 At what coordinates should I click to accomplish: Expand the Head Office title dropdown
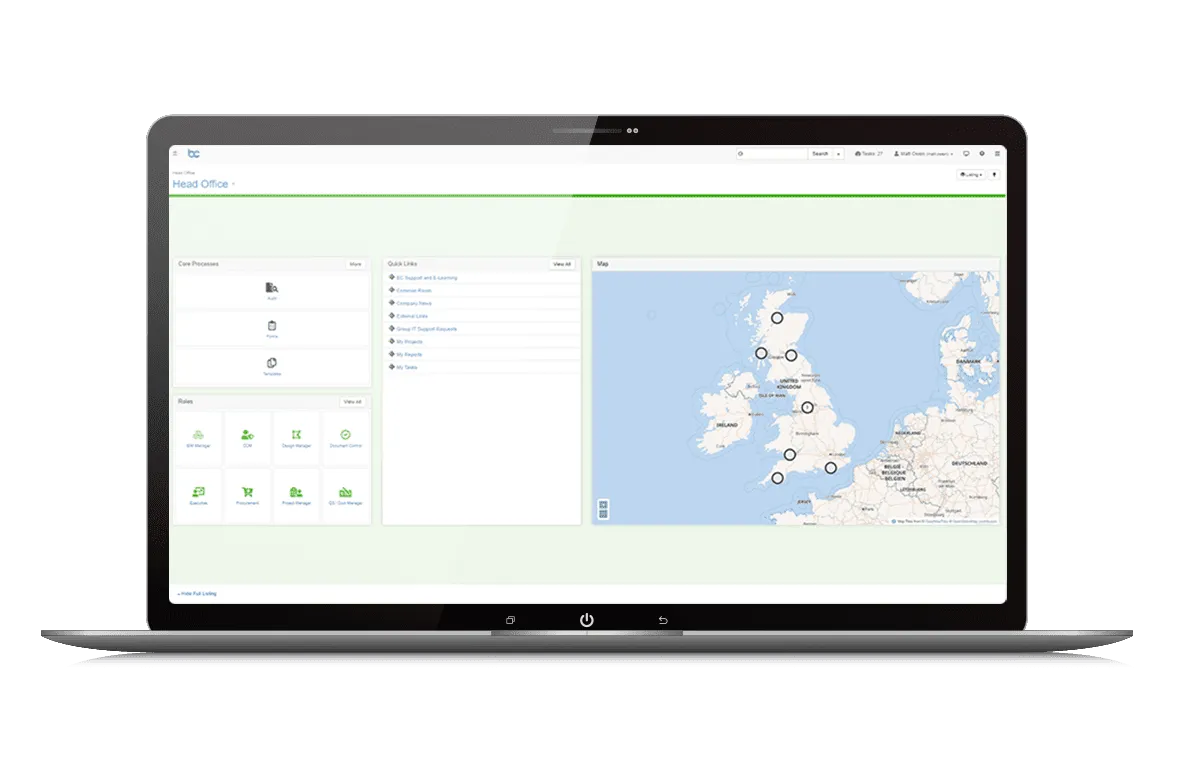tap(233, 184)
